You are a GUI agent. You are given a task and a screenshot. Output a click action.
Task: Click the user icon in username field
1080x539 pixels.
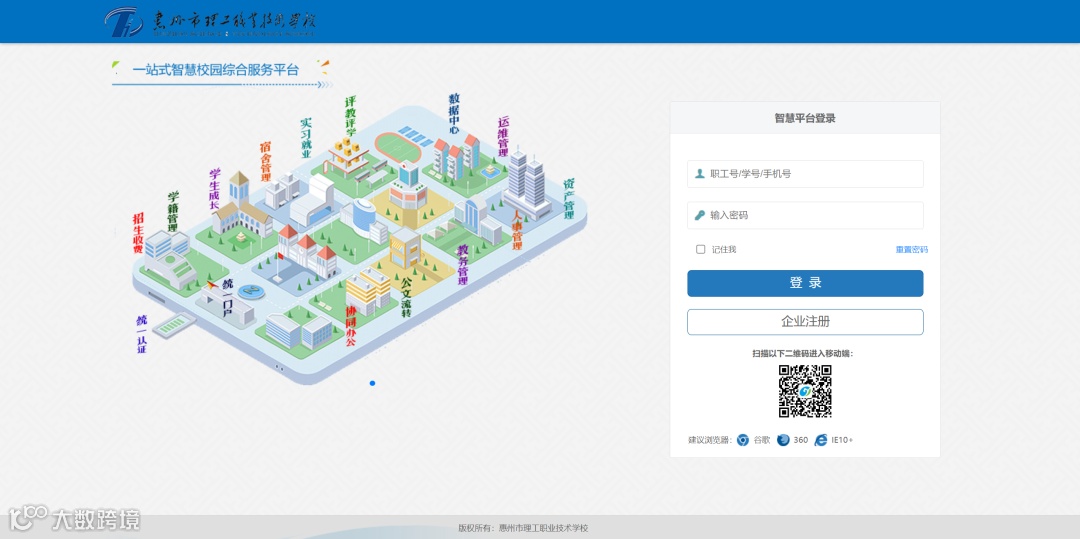[x=700, y=174]
